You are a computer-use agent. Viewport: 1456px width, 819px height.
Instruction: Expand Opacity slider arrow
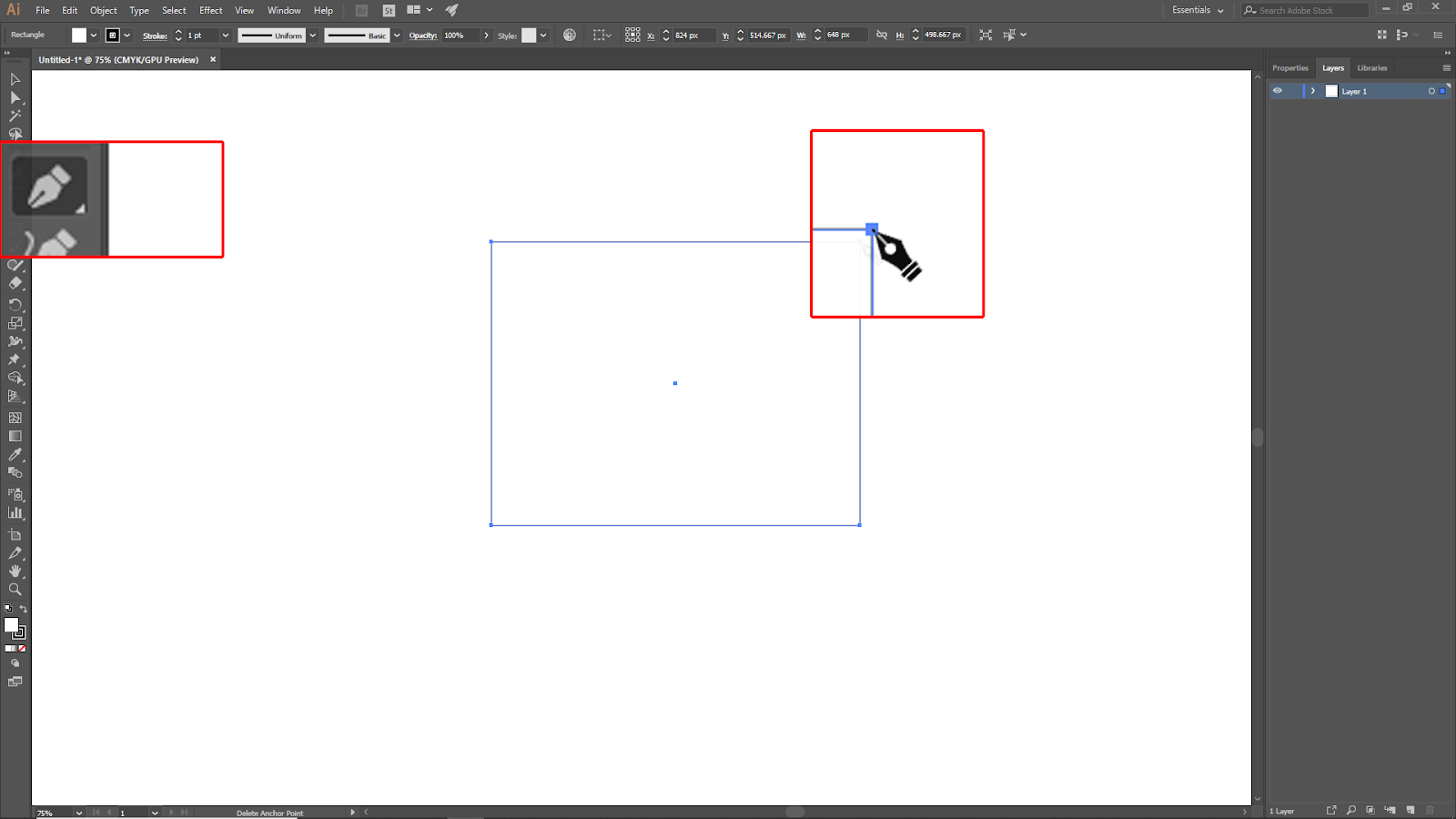tap(487, 35)
